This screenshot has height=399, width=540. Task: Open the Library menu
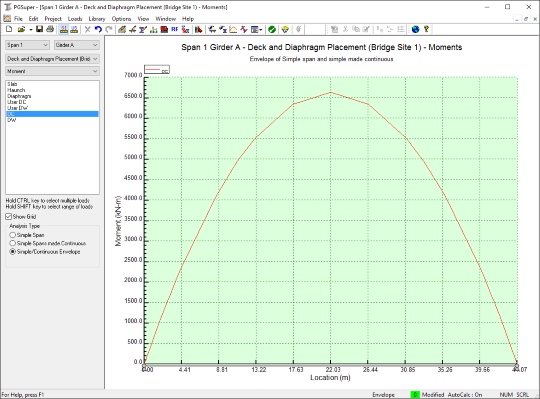coord(97,19)
